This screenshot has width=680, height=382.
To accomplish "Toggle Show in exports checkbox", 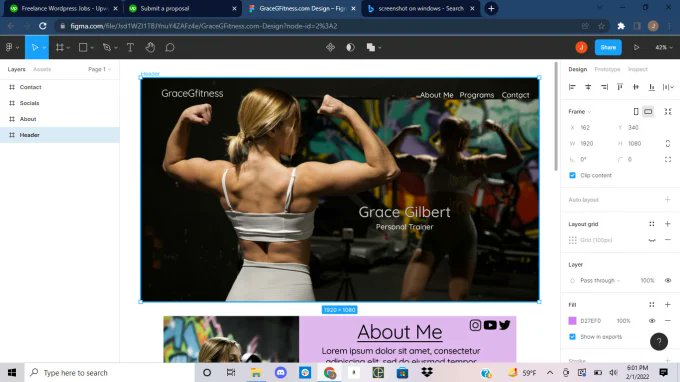I will [572, 336].
